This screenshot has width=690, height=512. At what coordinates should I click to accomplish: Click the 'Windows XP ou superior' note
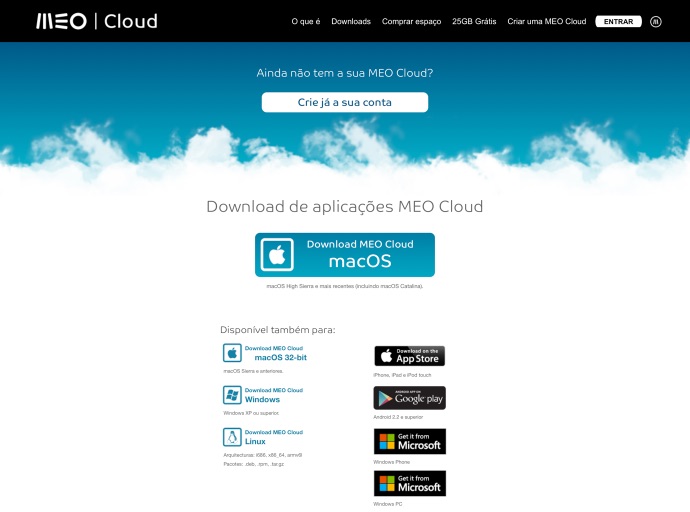click(251, 413)
